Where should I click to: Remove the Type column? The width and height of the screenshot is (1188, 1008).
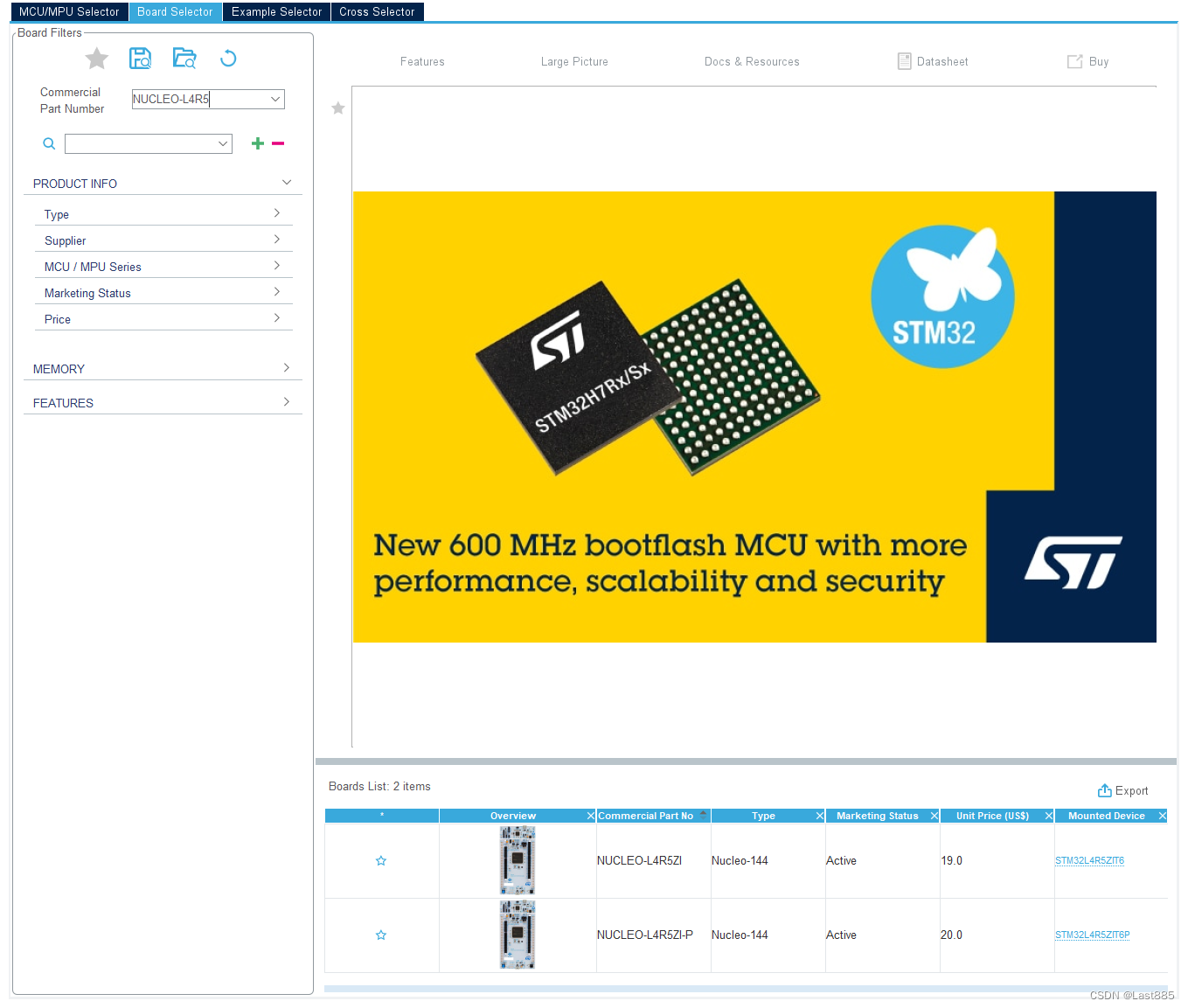pyautogui.click(x=820, y=816)
